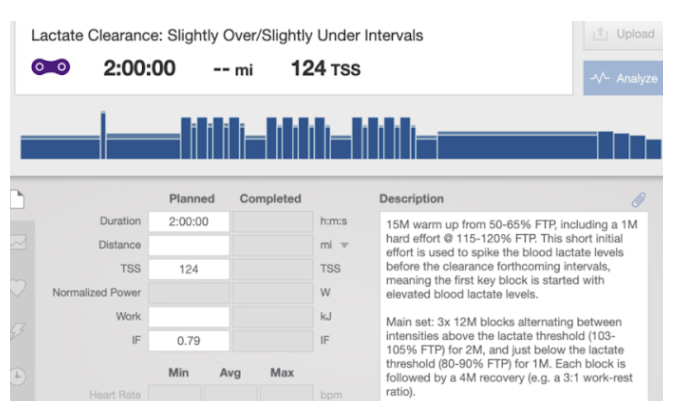Click the paperclip attachment icon
This screenshot has height=411, width=676.
(x=638, y=199)
